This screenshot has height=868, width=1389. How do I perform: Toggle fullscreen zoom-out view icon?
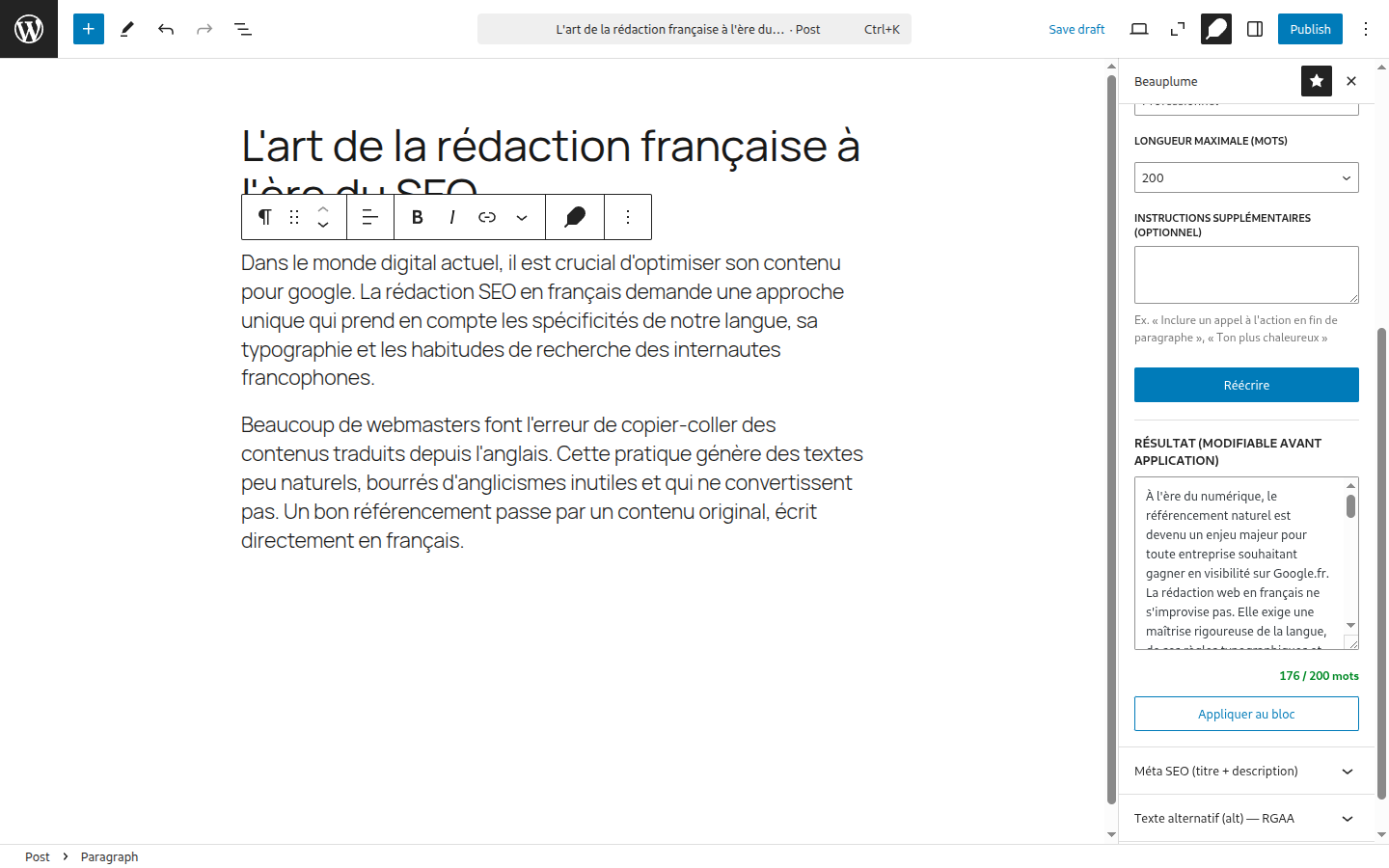click(x=1178, y=29)
